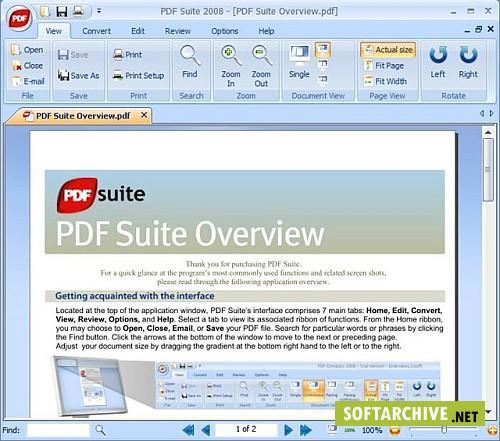This screenshot has height=441, width=500.
Task: Click the Save button in the Save group
Action: (73, 55)
